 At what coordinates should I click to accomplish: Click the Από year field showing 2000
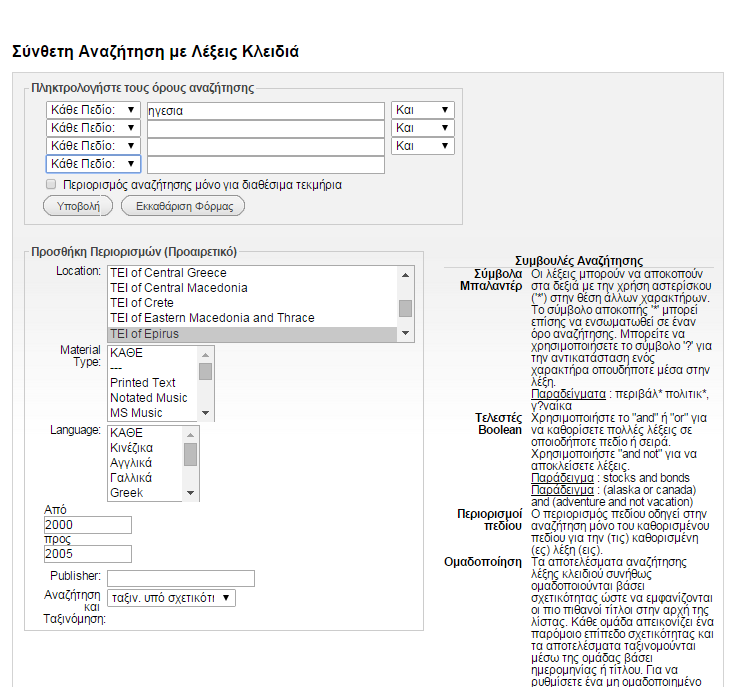tap(88, 525)
